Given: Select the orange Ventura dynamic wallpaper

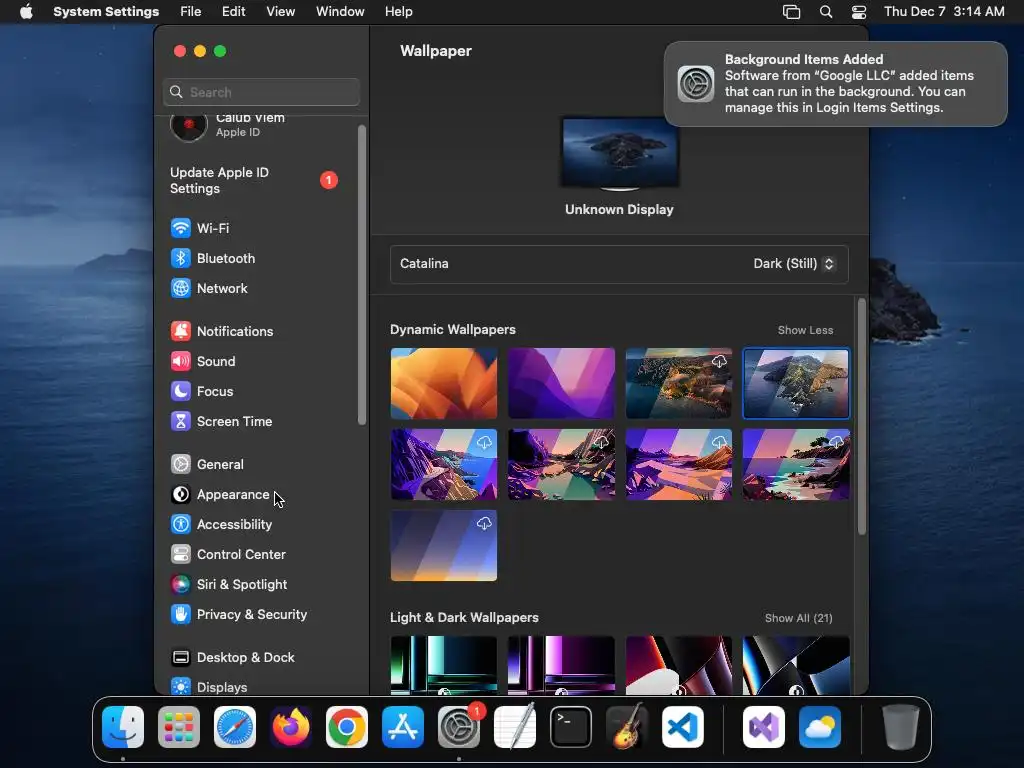Looking at the screenshot, I should point(444,383).
